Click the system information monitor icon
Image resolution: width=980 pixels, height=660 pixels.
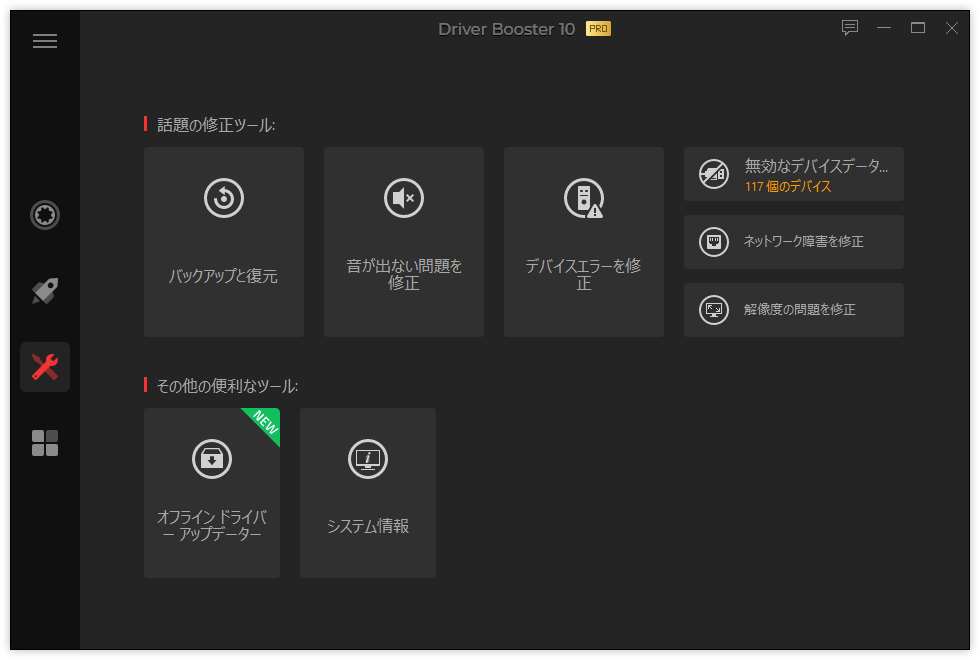(368, 459)
